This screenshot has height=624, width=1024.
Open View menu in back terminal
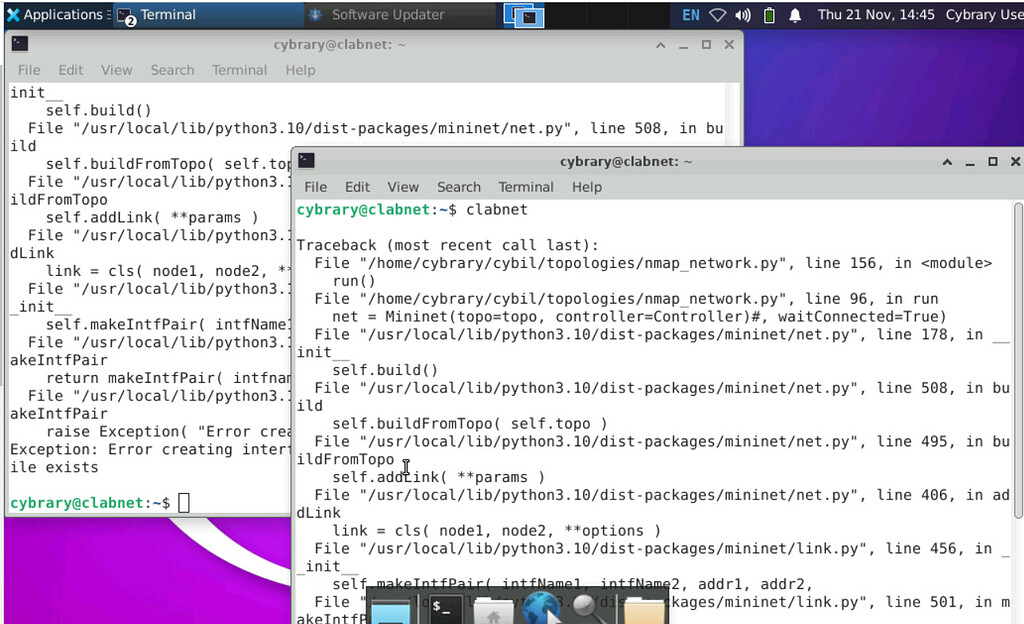pos(116,70)
